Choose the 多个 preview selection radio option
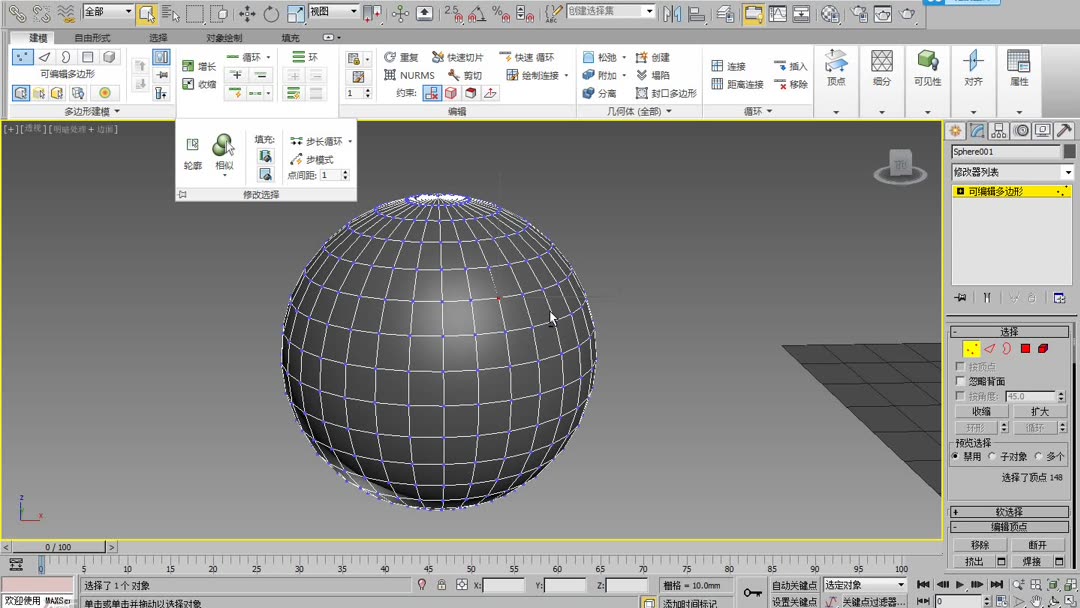 click(1038, 457)
